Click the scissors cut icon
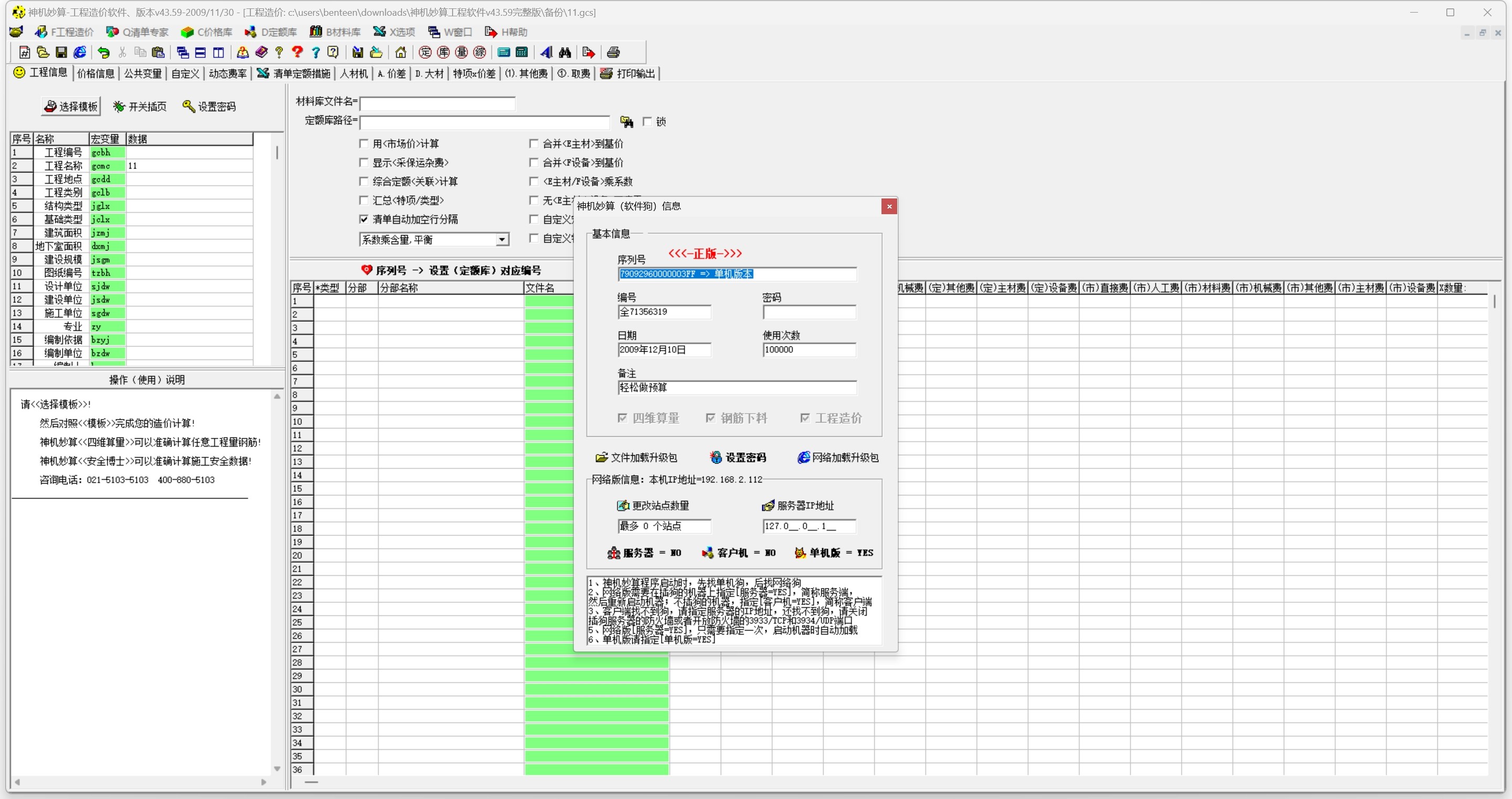Image resolution: width=1512 pixels, height=799 pixels. tap(122, 52)
